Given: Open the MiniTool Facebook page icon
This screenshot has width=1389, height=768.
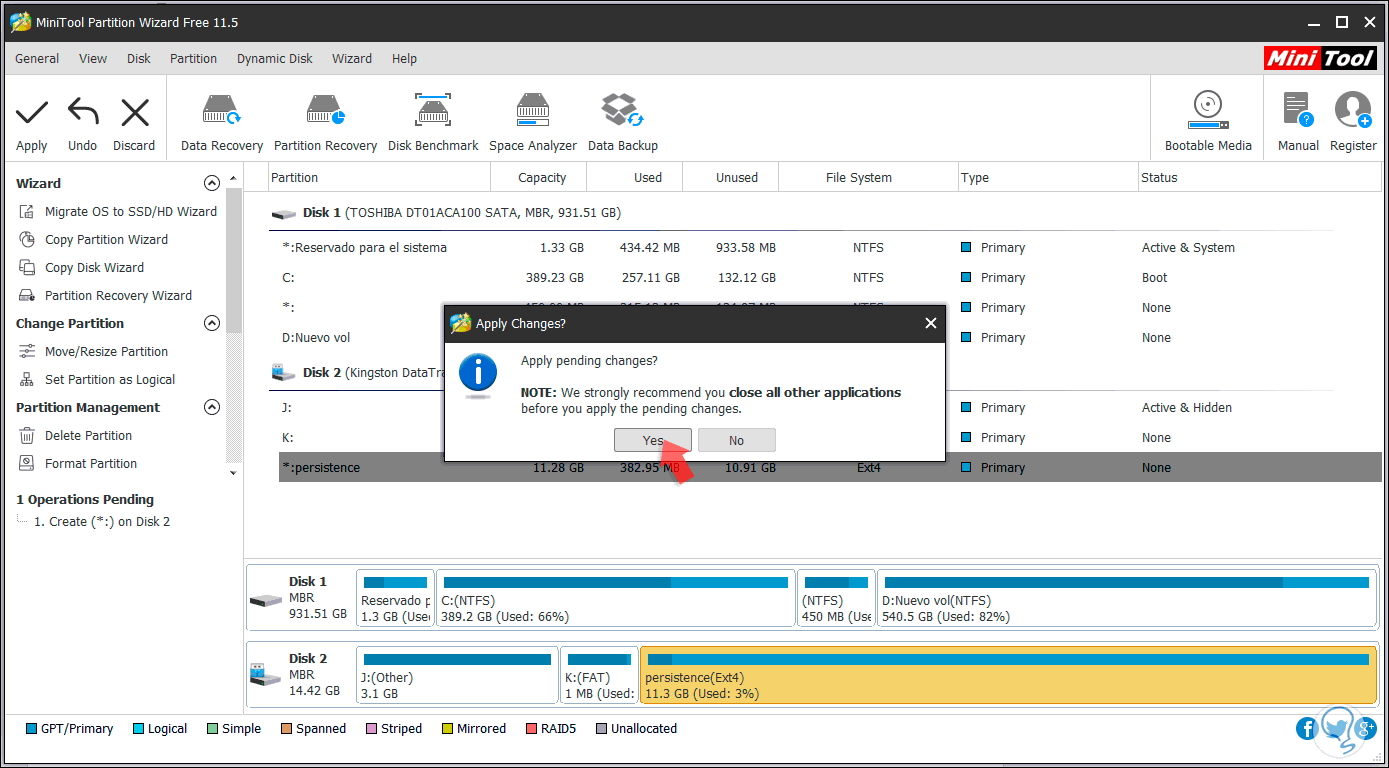Looking at the screenshot, I should pos(1306,729).
